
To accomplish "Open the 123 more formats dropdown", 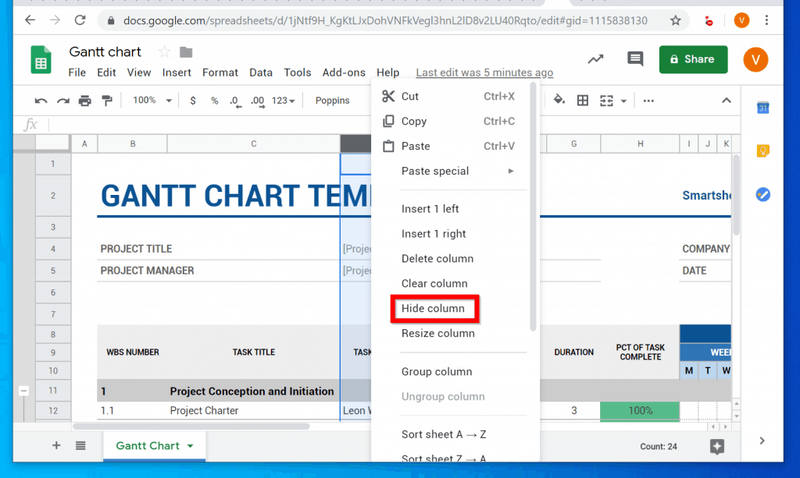I will [283, 100].
